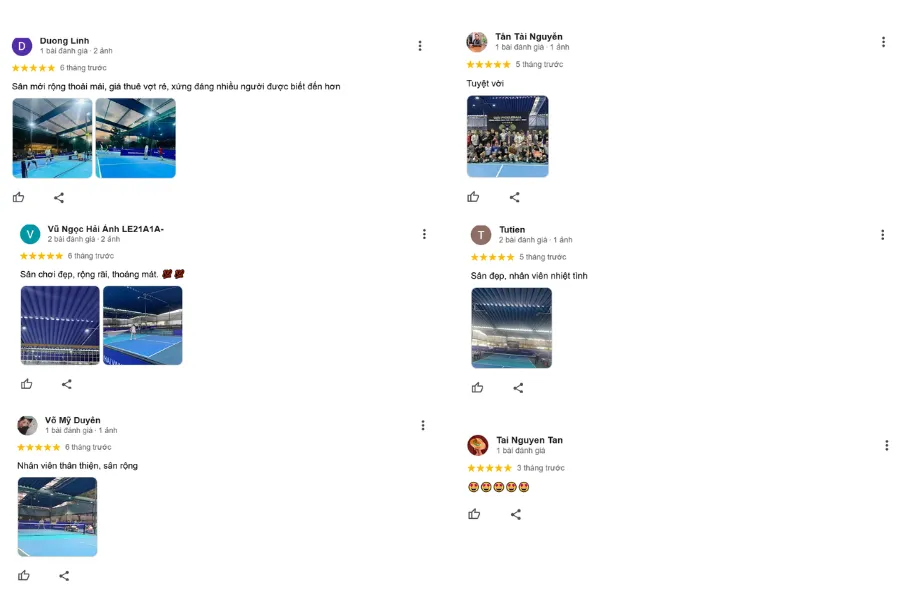Share Tai Nguyen Tan's review
The image size is (900, 600).
516,514
